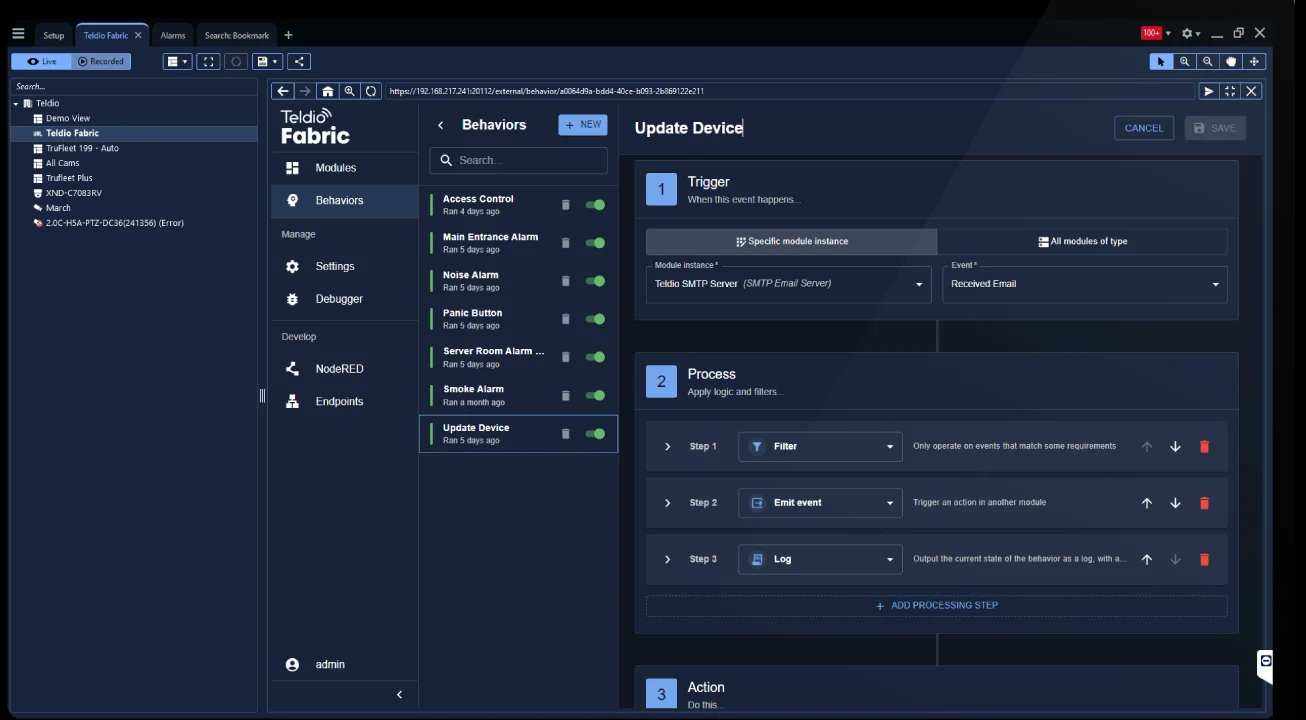Open Endpoints in the Fabric sidebar
The width and height of the screenshot is (1306, 720).
point(344,402)
